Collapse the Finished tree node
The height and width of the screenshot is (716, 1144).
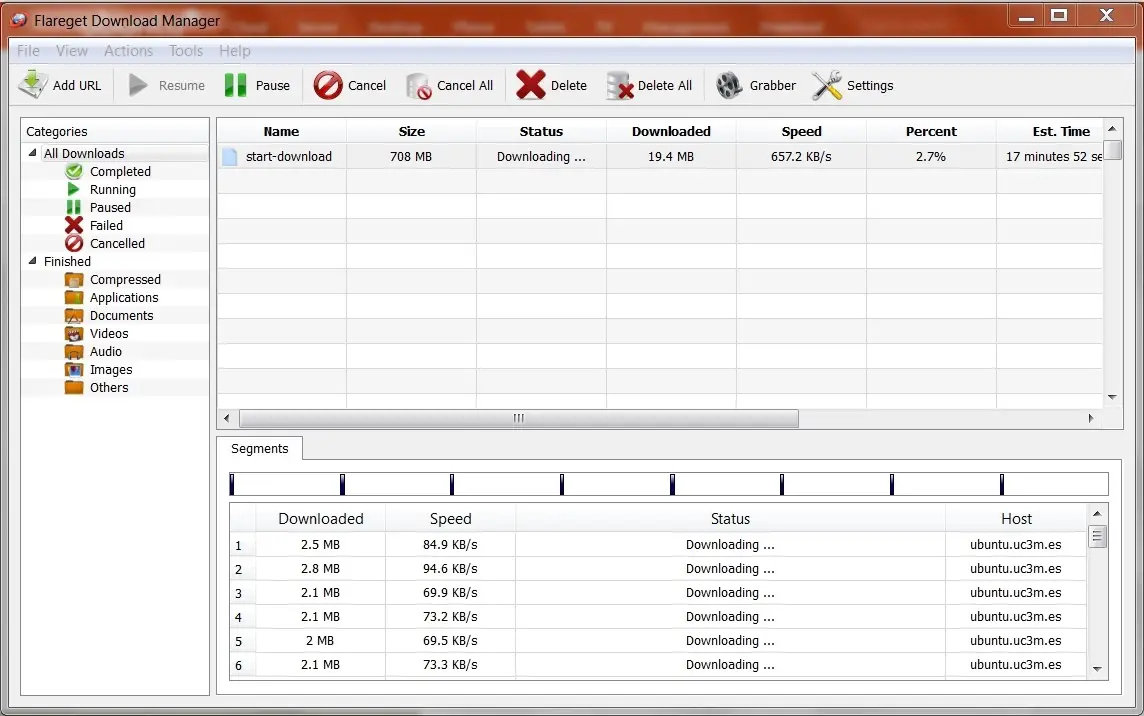point(32,261)
